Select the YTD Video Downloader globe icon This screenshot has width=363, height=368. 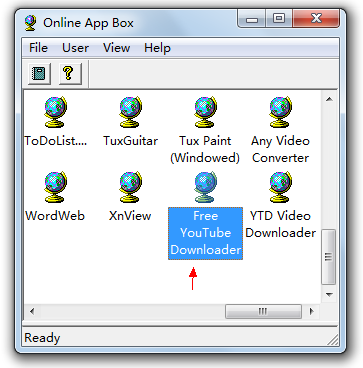coord(280,187)
